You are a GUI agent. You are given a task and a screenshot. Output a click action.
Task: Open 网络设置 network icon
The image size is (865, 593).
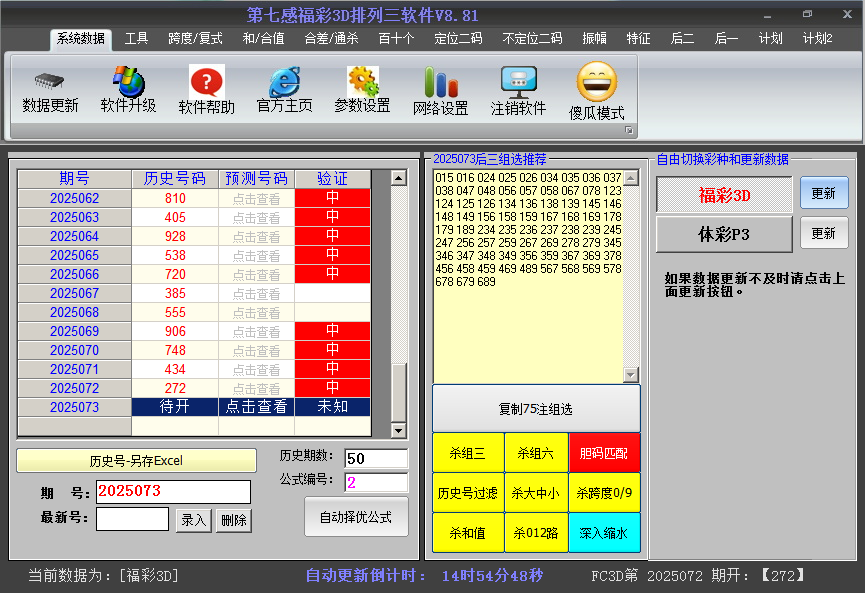[x=441, y=82]
